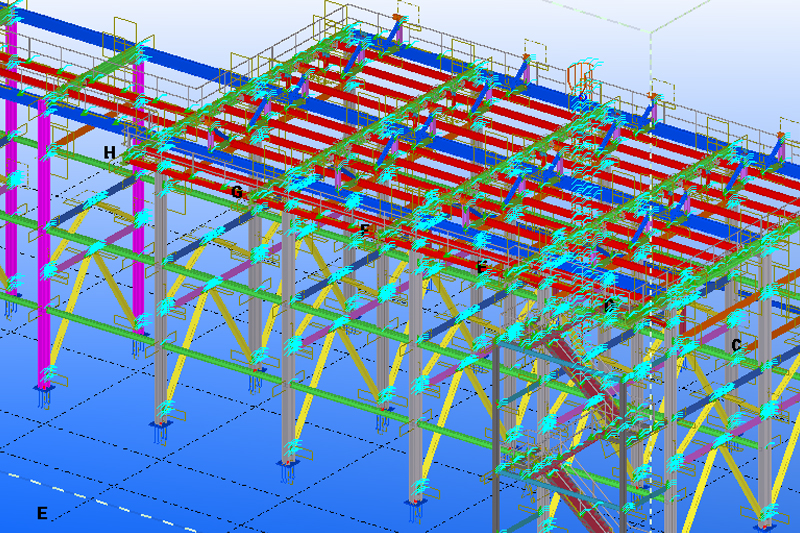Select grid label E at bottom left
The width and height of the screenshot is (800, 533).
tap(42, 513)
